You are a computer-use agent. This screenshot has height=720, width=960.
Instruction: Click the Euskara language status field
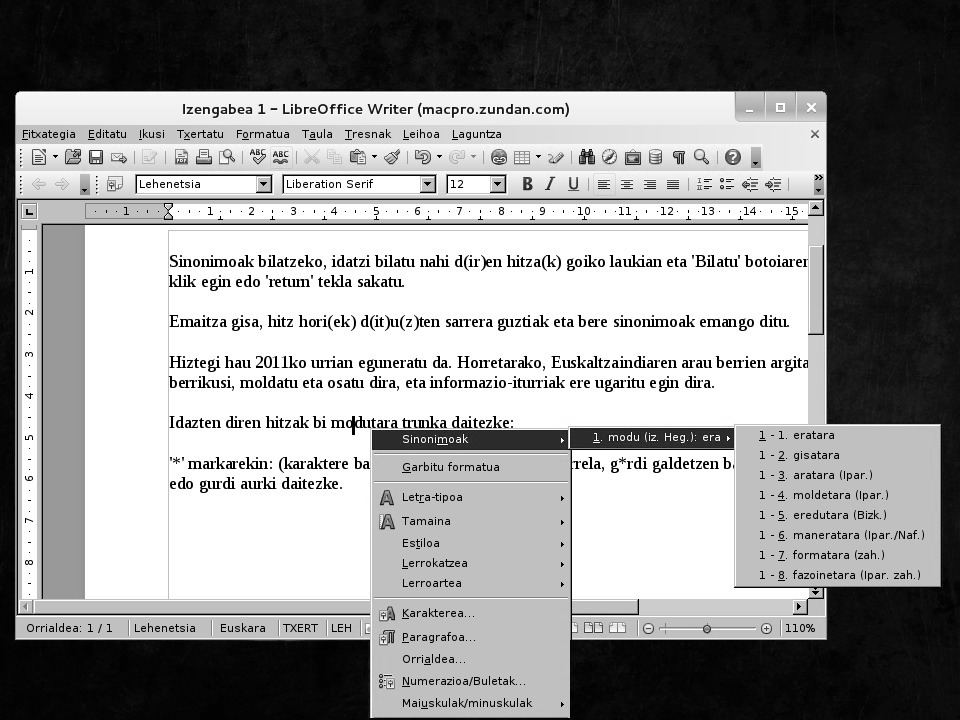coord(242,628)
